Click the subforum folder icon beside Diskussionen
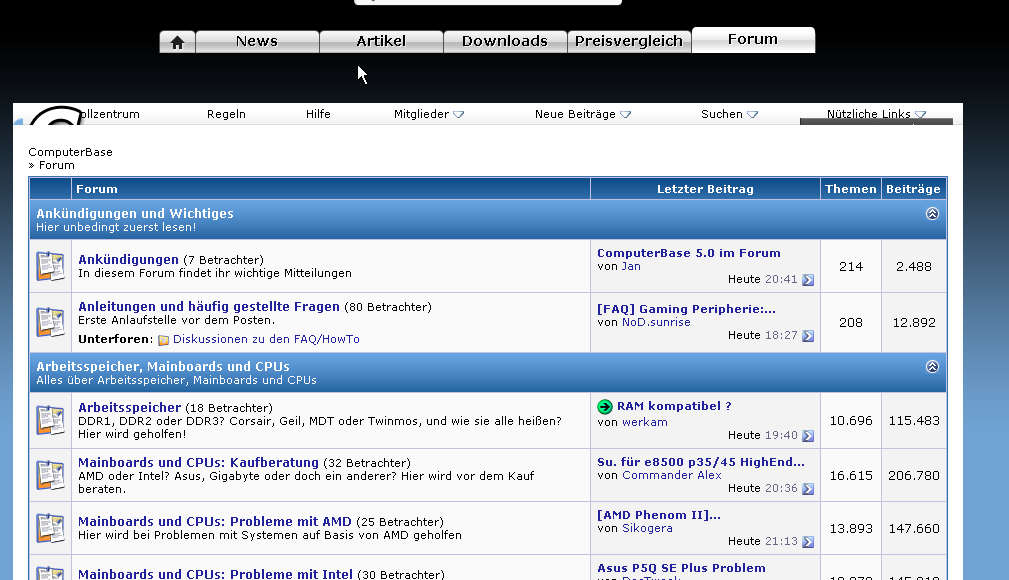 pyautogui.click(x=163, y=340)
